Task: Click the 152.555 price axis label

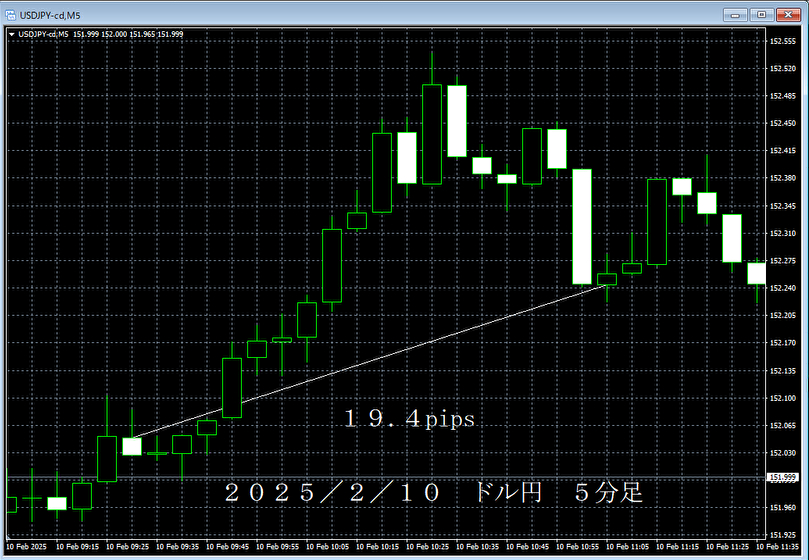Action: pyautogui.click(x=783, y=41)
